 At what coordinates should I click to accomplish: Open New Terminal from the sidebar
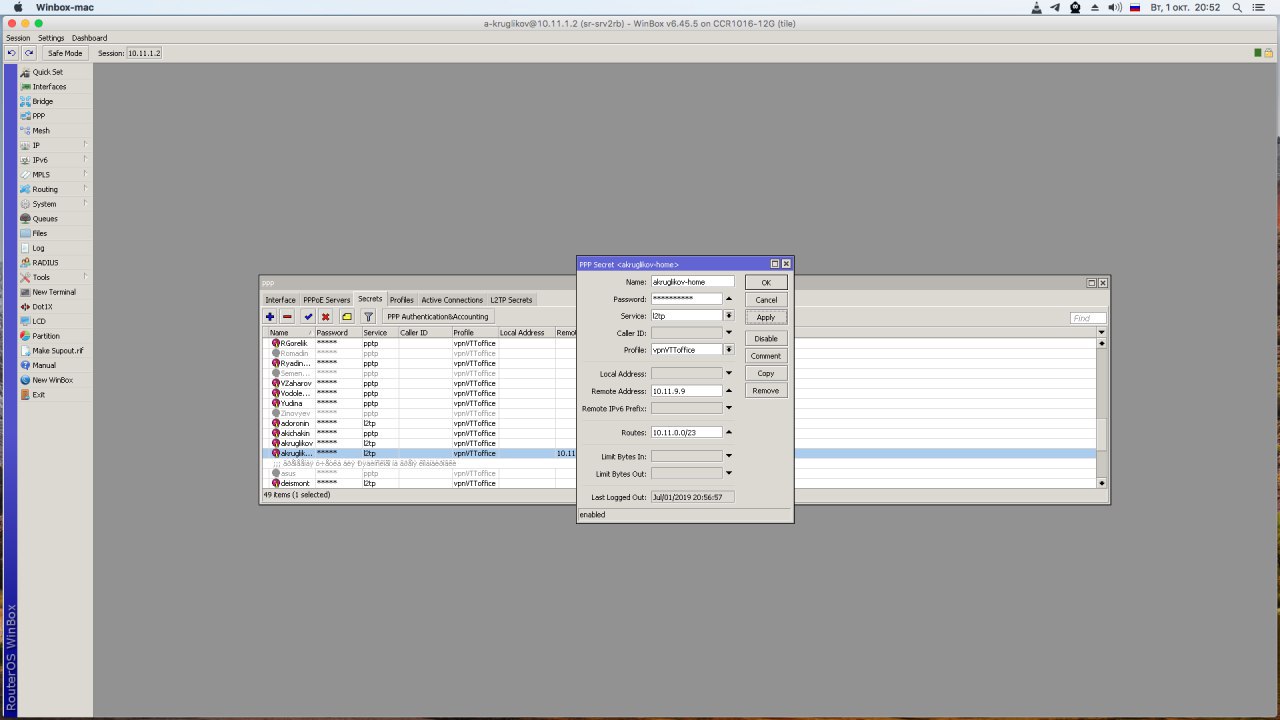coord(53,292)
